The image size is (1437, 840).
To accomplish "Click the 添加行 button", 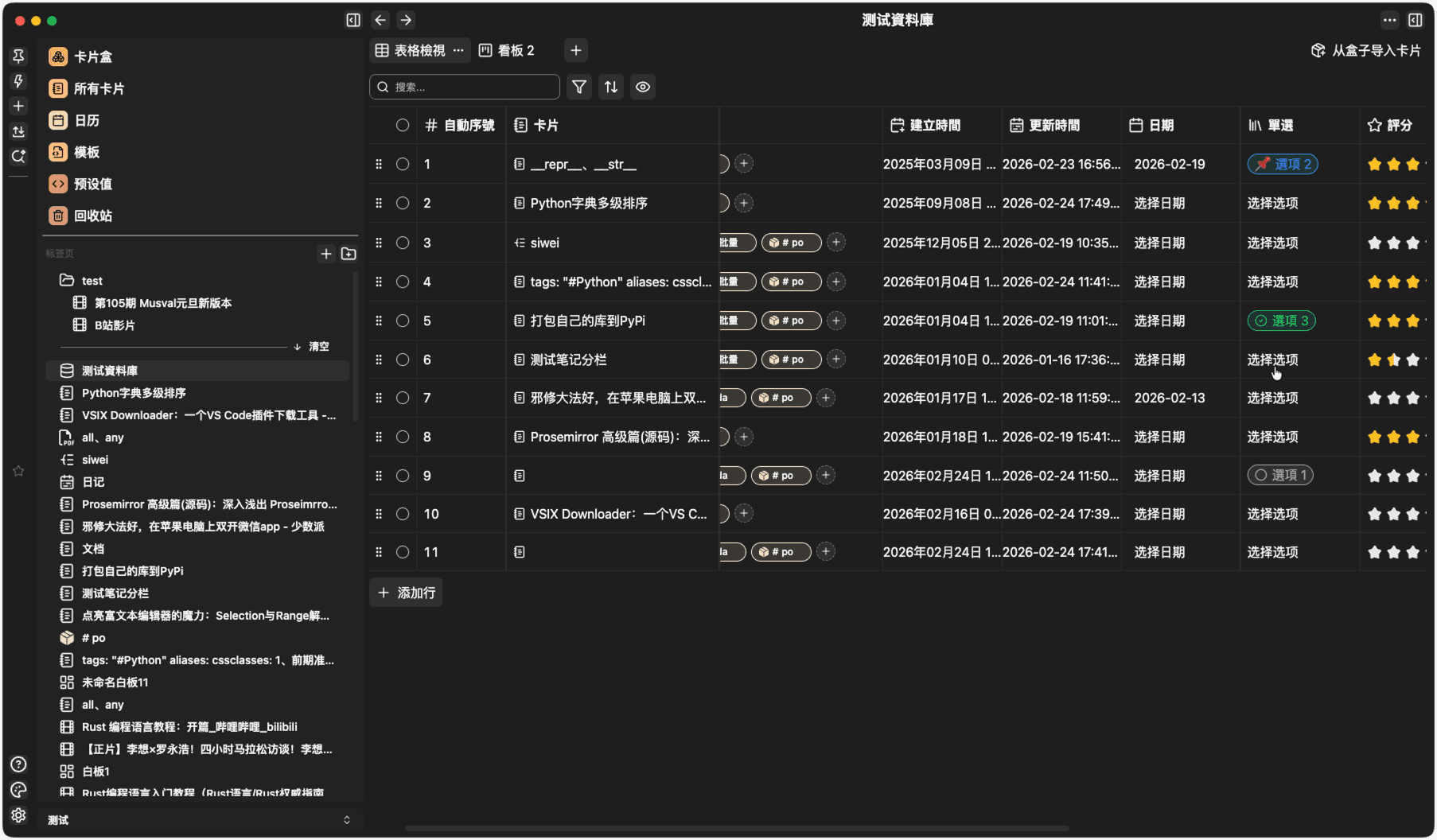I will tap(406, 592).
